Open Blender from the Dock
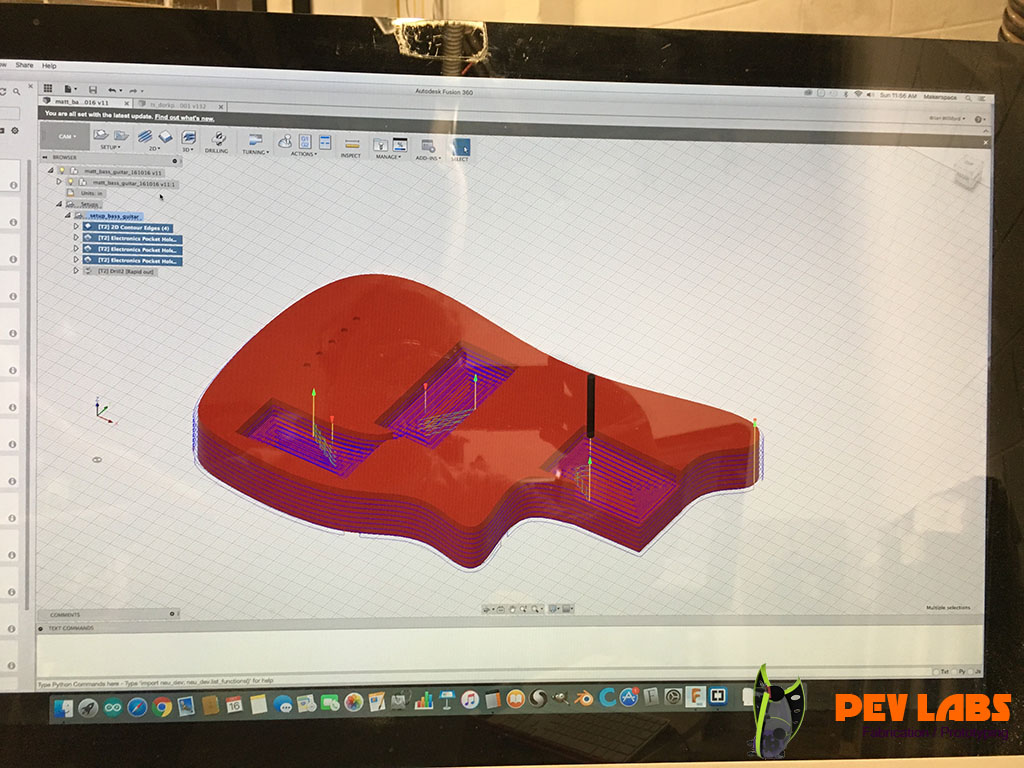1024x768 pixels. pos(583,699)
